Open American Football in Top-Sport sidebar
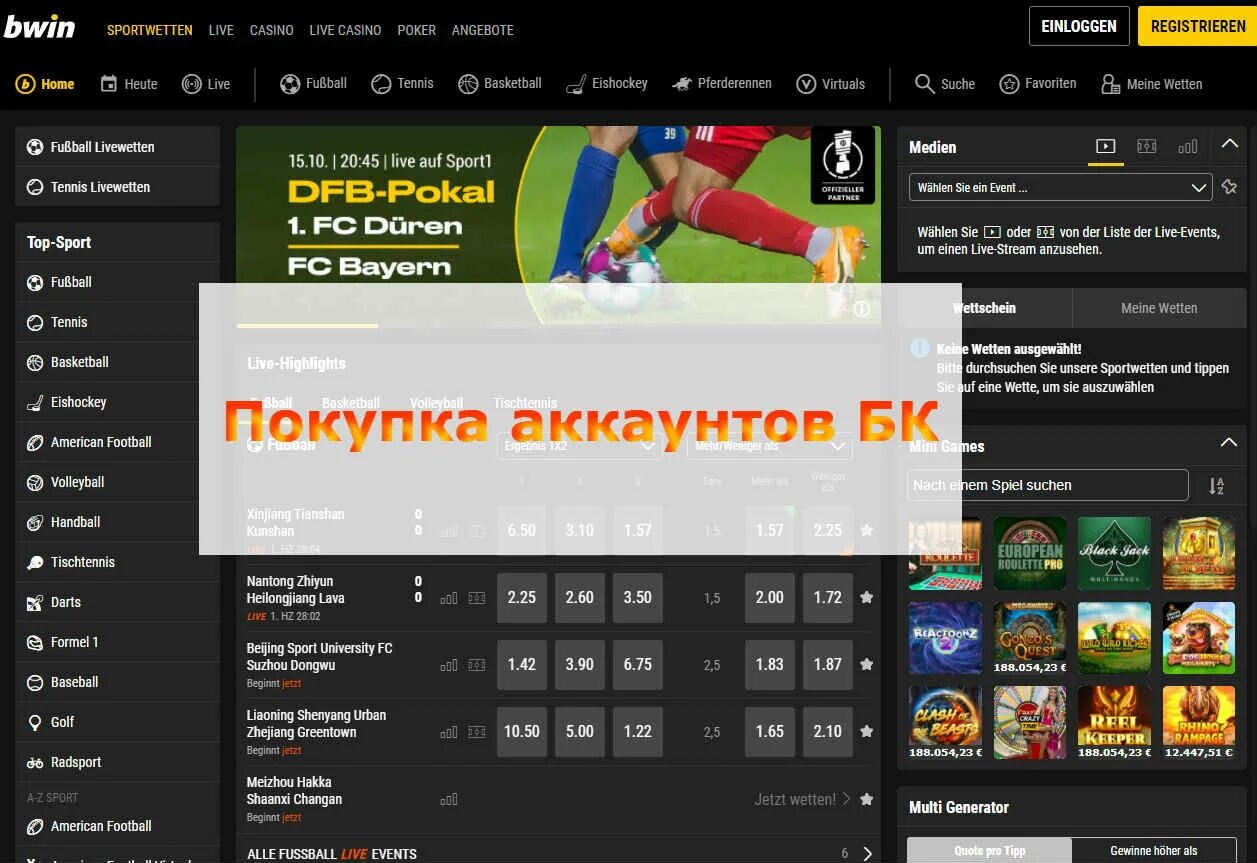 coord(118,442)
